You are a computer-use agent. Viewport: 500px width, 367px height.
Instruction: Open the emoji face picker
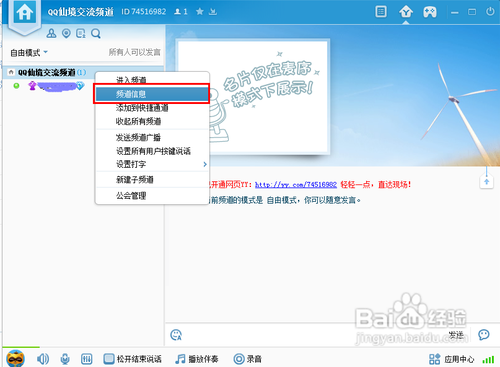pyautogui.click(x=176, y=335)
